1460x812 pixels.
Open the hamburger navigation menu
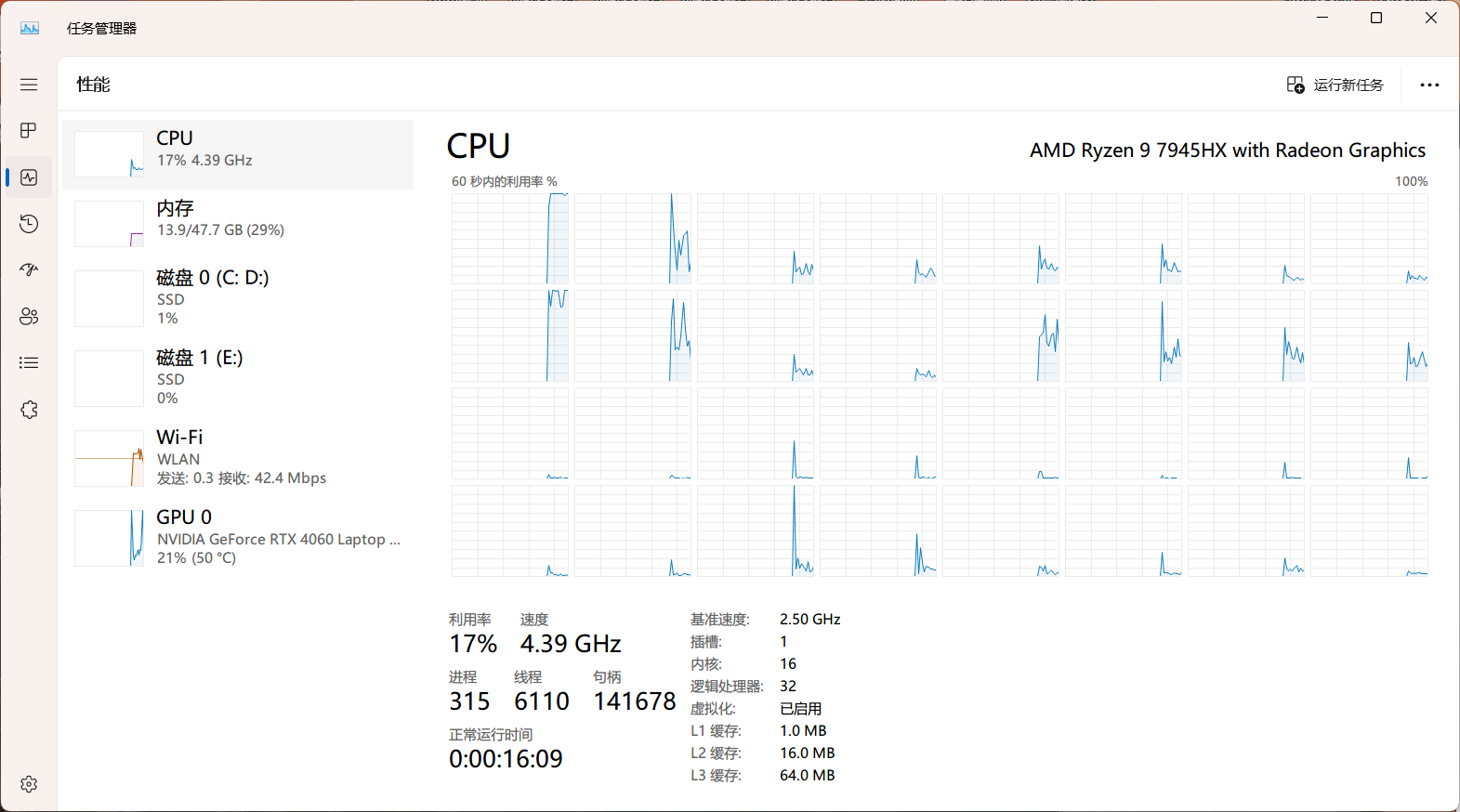click(29, 85)
